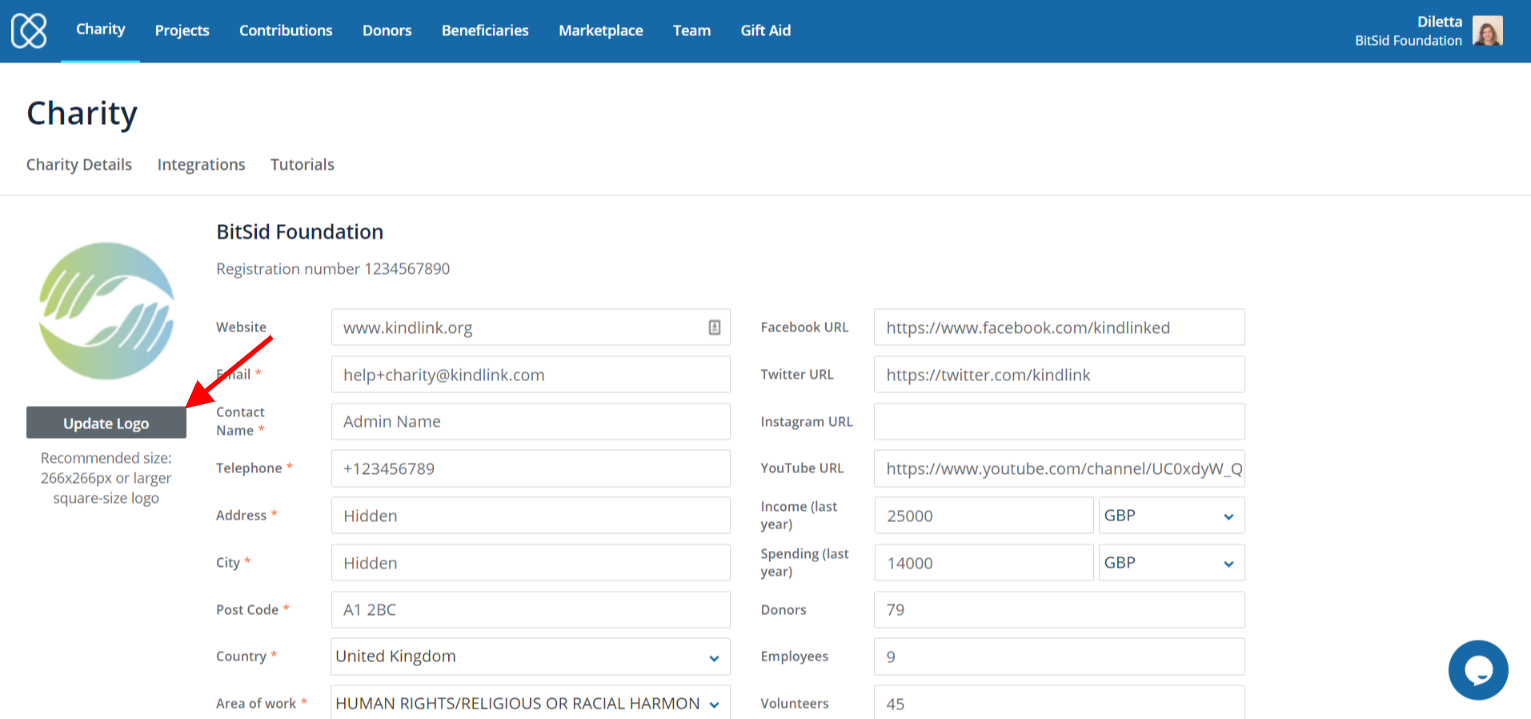Screen dimensions: 1531x719
Task: Open the Charity nav tab
Action: [100, 29]
